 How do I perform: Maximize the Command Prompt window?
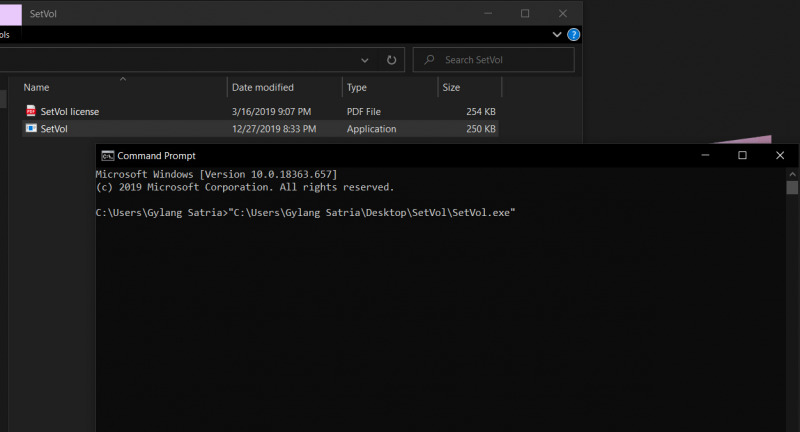click(x=742, y=156)
